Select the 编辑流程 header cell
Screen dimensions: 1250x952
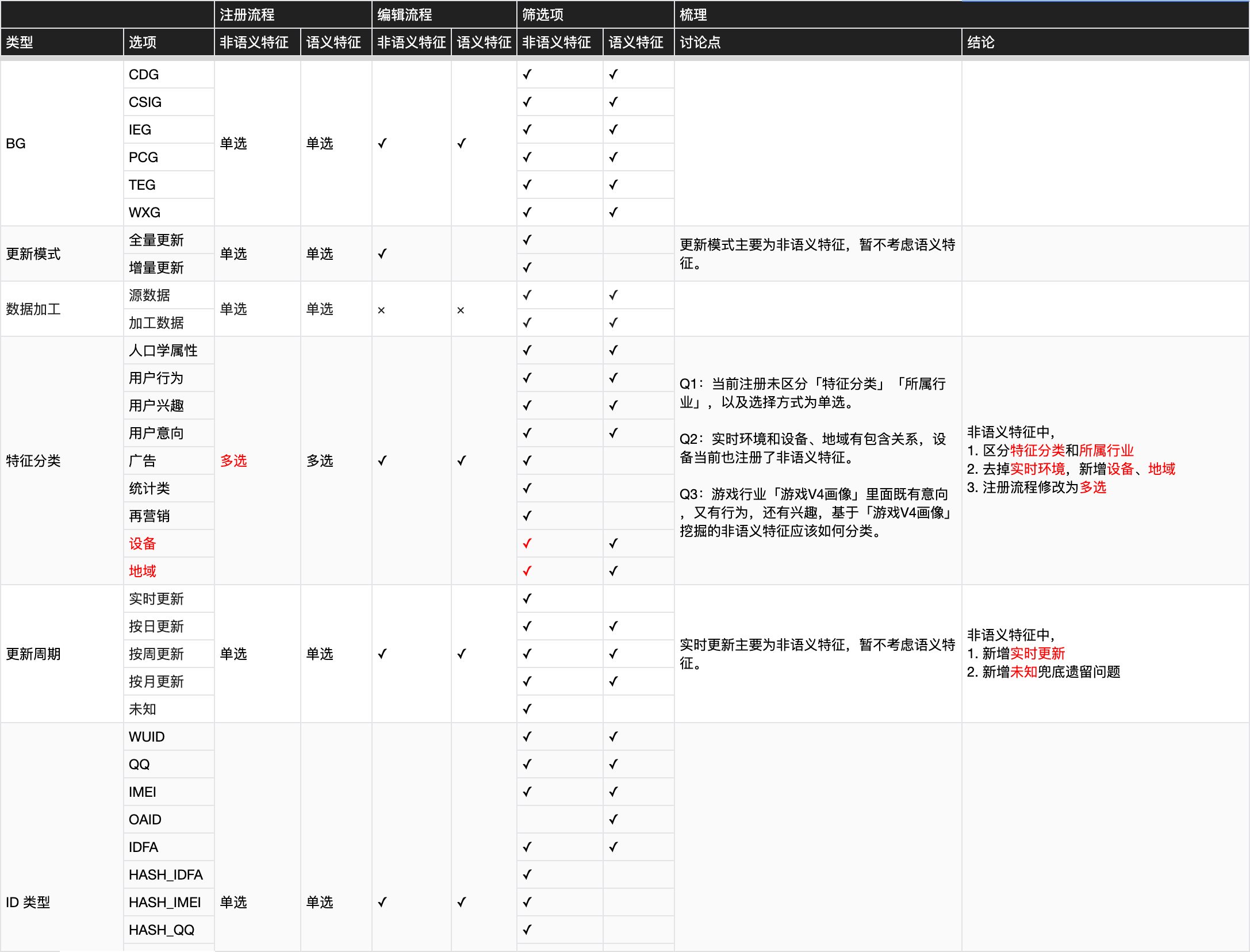click(x=444, y=14)
